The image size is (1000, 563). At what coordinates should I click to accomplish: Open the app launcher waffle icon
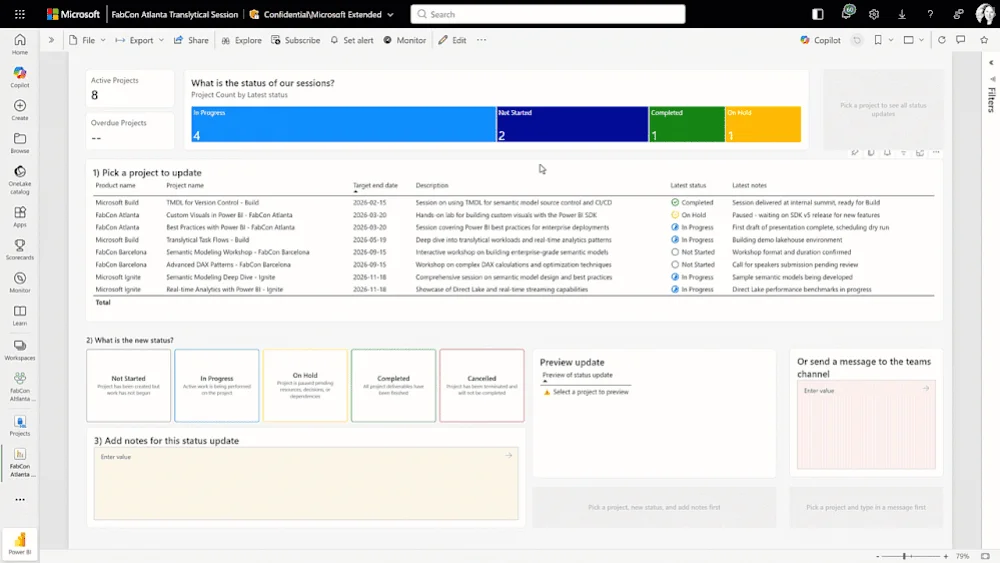coord(20,14)
